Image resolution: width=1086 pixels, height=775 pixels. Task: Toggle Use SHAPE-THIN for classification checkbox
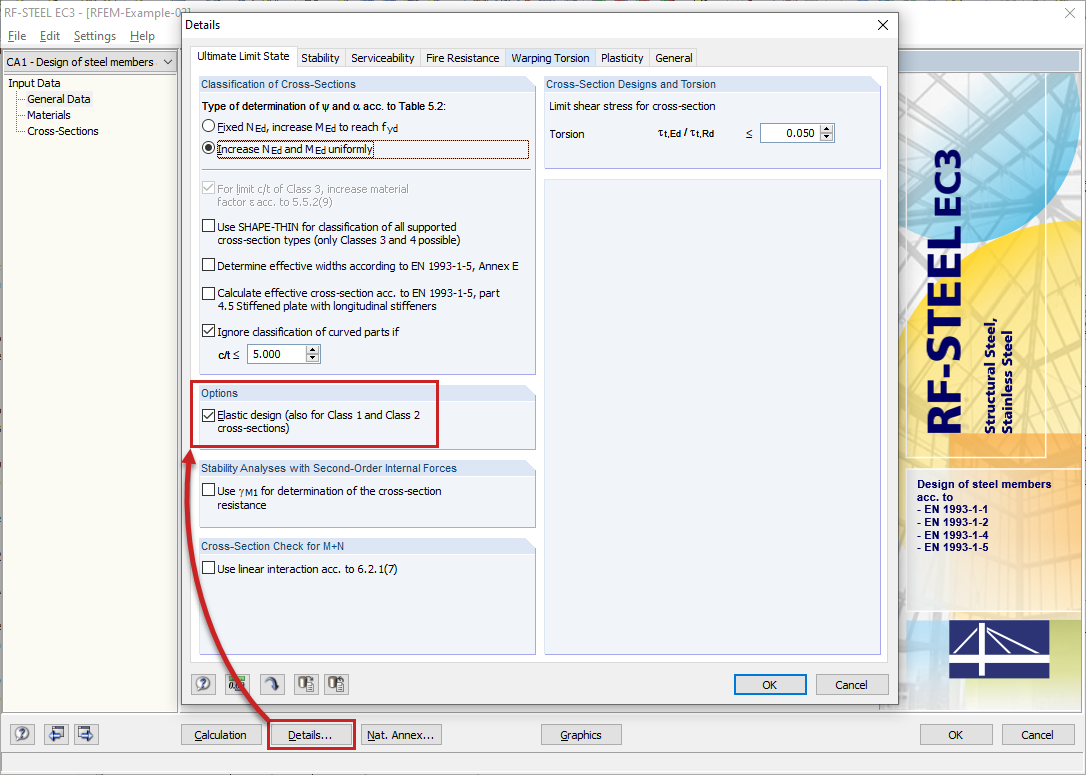point(208,226)
